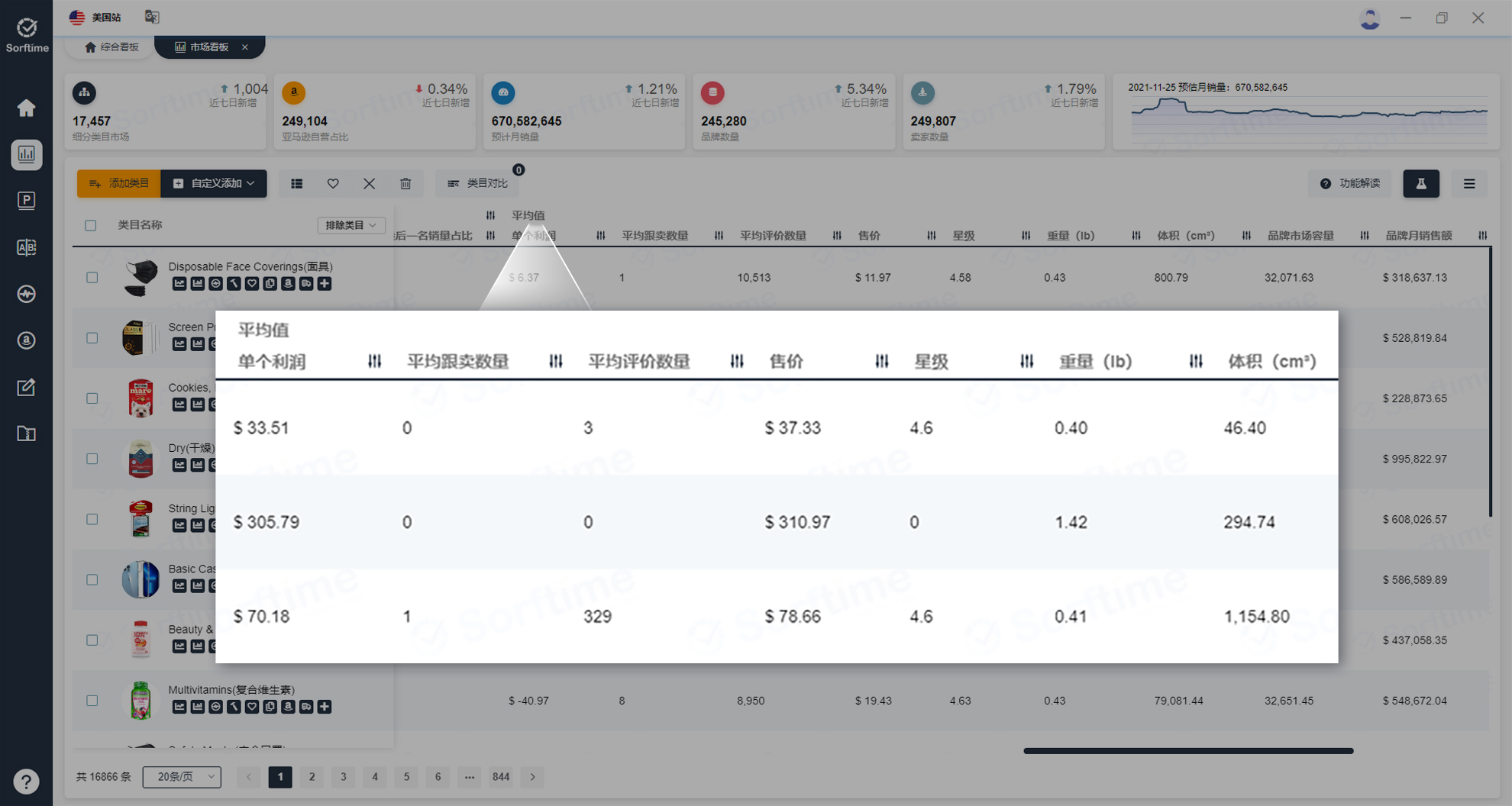Image resolution: width=1512 pixels, height=806 pixels.
Task: Click the plus icon in Multivitamins row
Action: [325, 707]
